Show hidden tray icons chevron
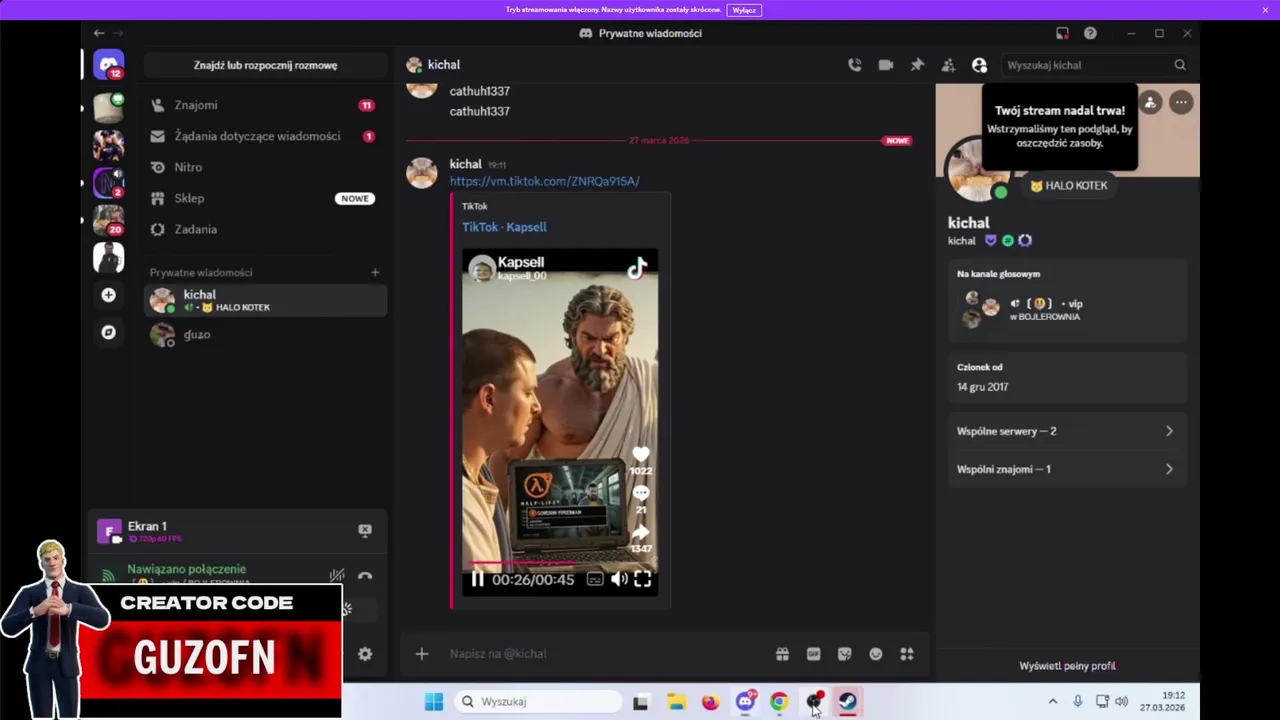The height and width of the screenshot is (720, 1280). [x=1052, y=702]
